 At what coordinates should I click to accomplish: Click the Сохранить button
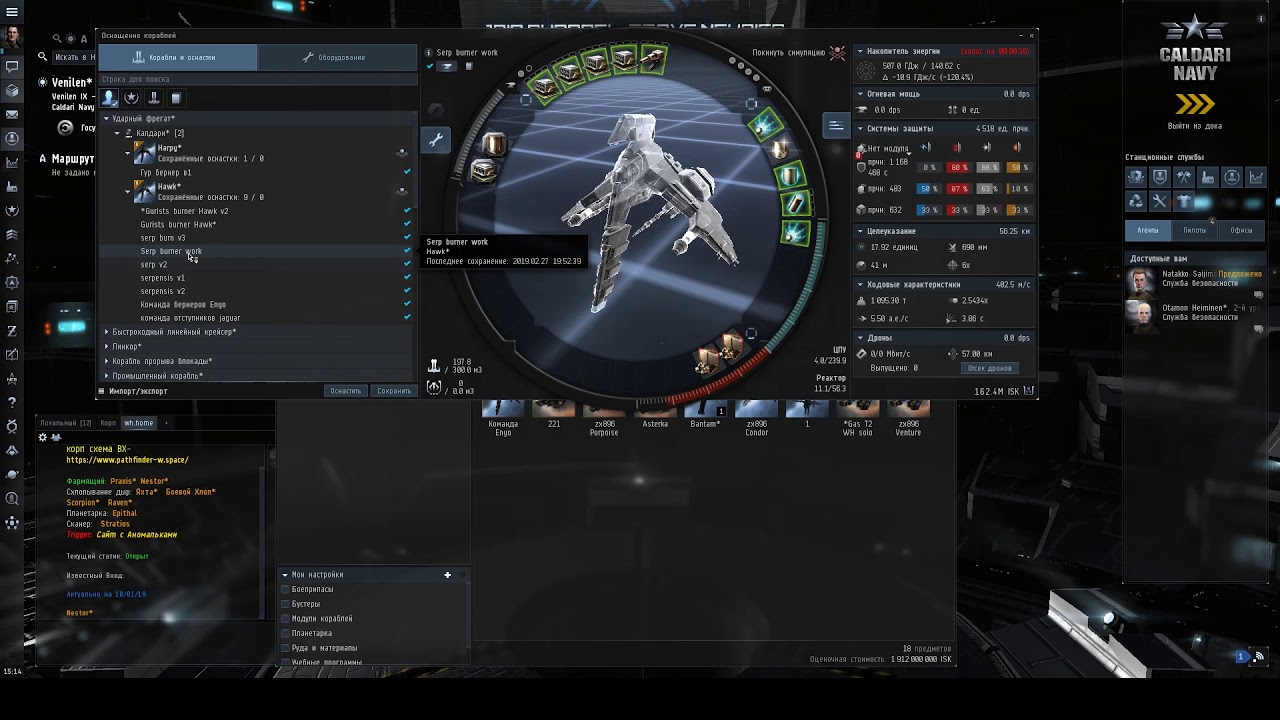coord(394,391)
